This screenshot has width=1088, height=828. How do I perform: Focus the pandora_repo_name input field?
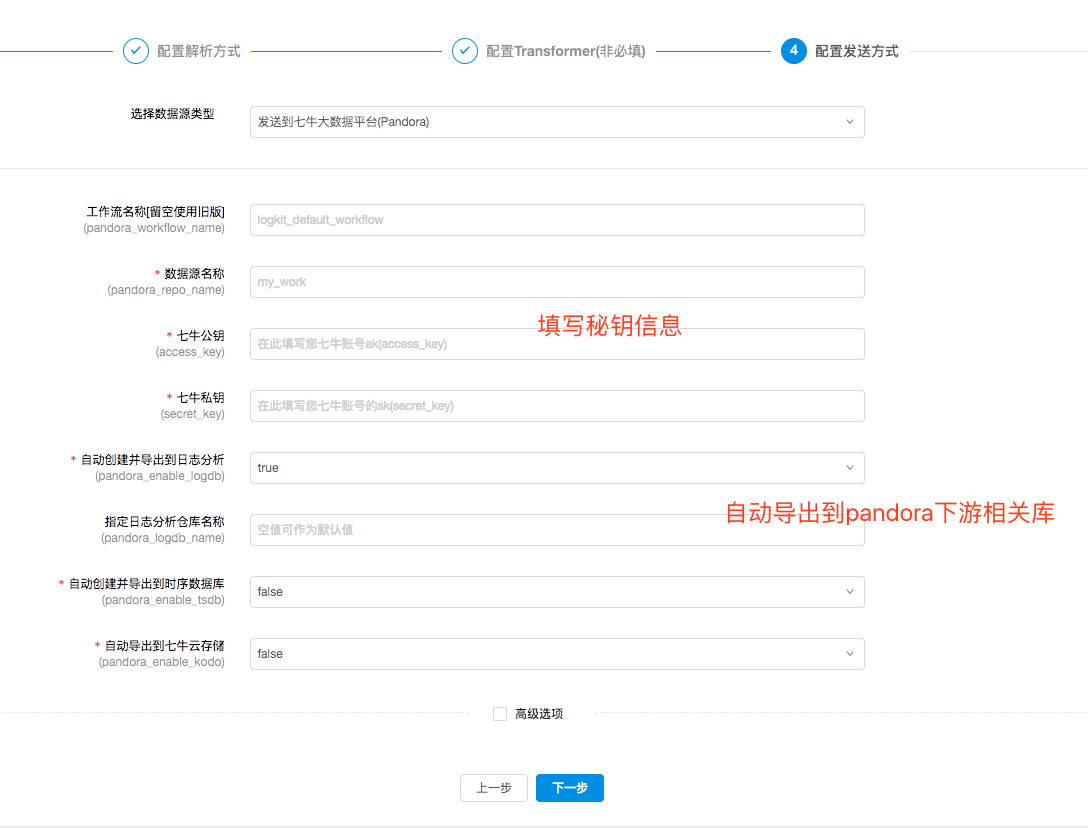[x=557, y=282]
